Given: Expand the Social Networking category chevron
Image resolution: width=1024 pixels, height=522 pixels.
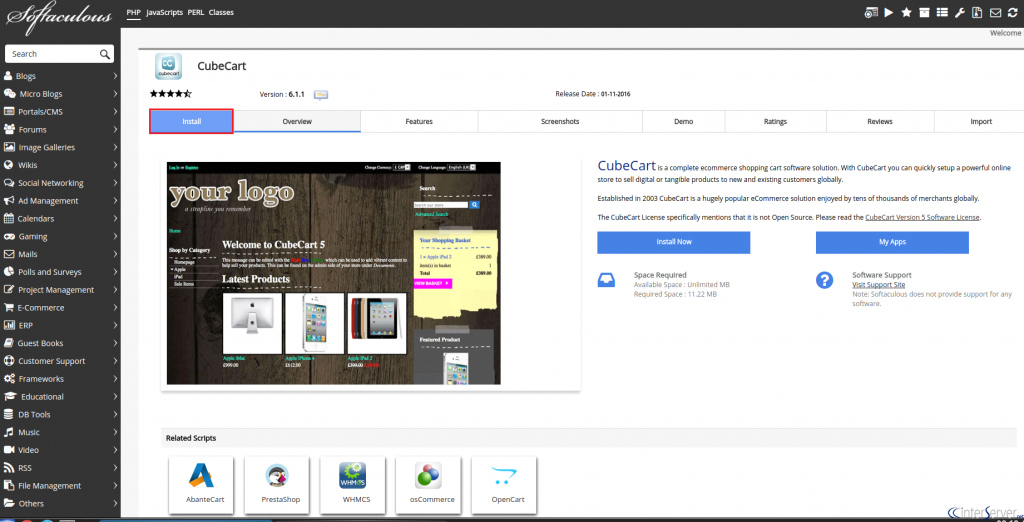Looking at the screenshot, I should click(x=115, y=183).
